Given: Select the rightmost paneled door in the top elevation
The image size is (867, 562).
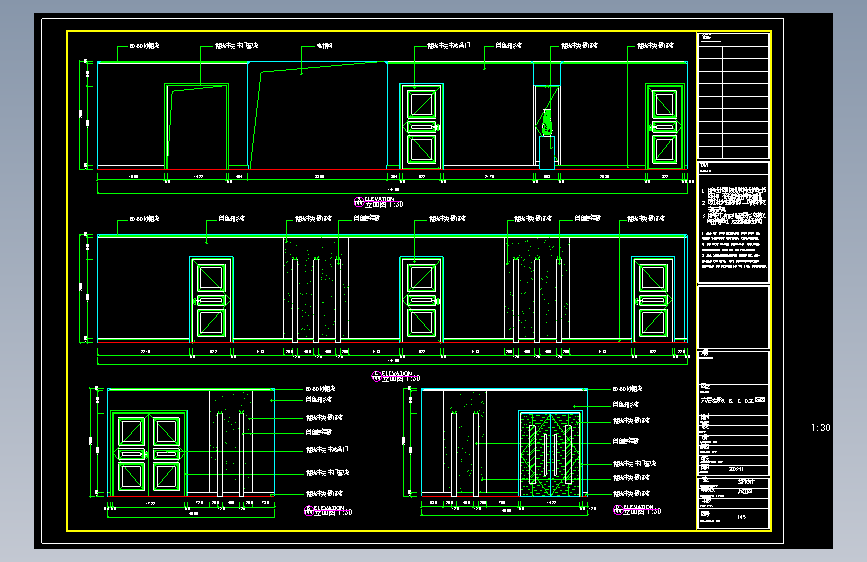Looking at the screenshot, I should pyautogui.click(x=665, y=126).
